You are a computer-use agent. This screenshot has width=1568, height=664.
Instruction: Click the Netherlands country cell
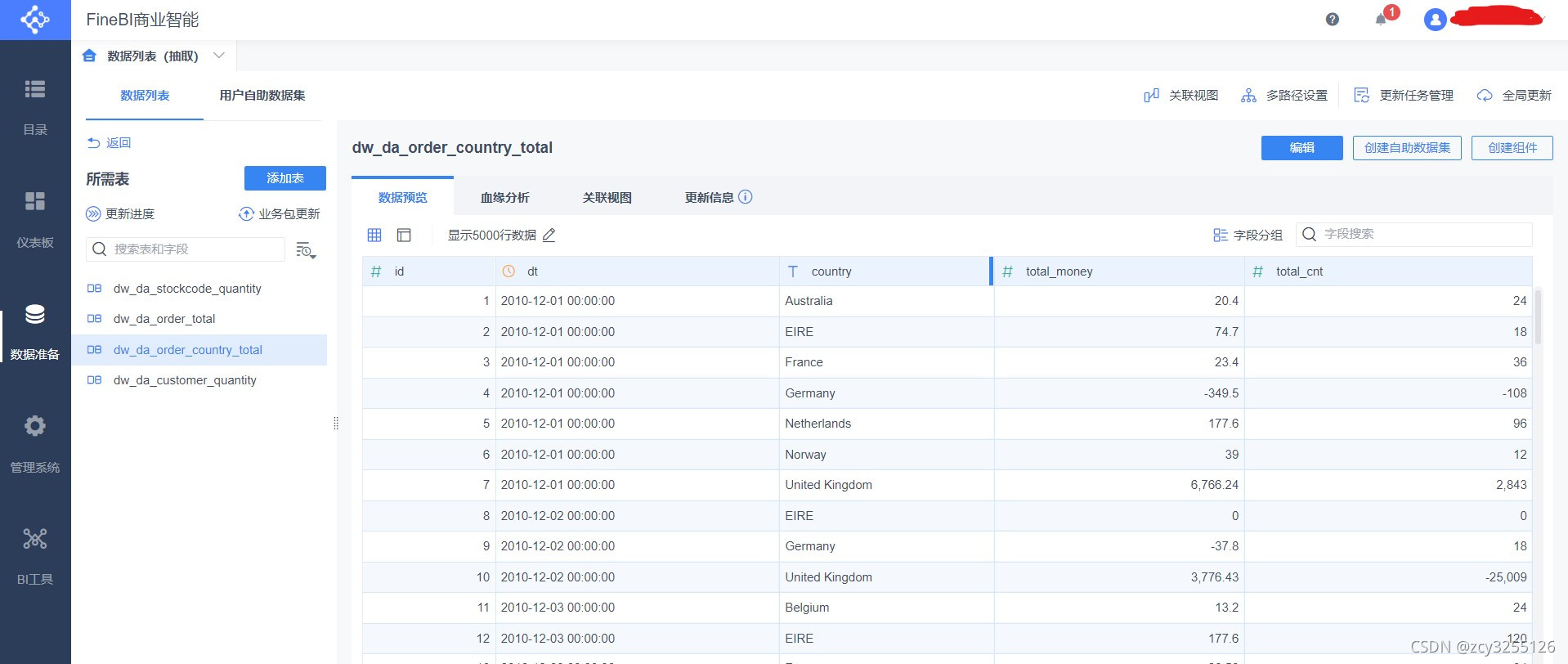[x=887, y=424]
